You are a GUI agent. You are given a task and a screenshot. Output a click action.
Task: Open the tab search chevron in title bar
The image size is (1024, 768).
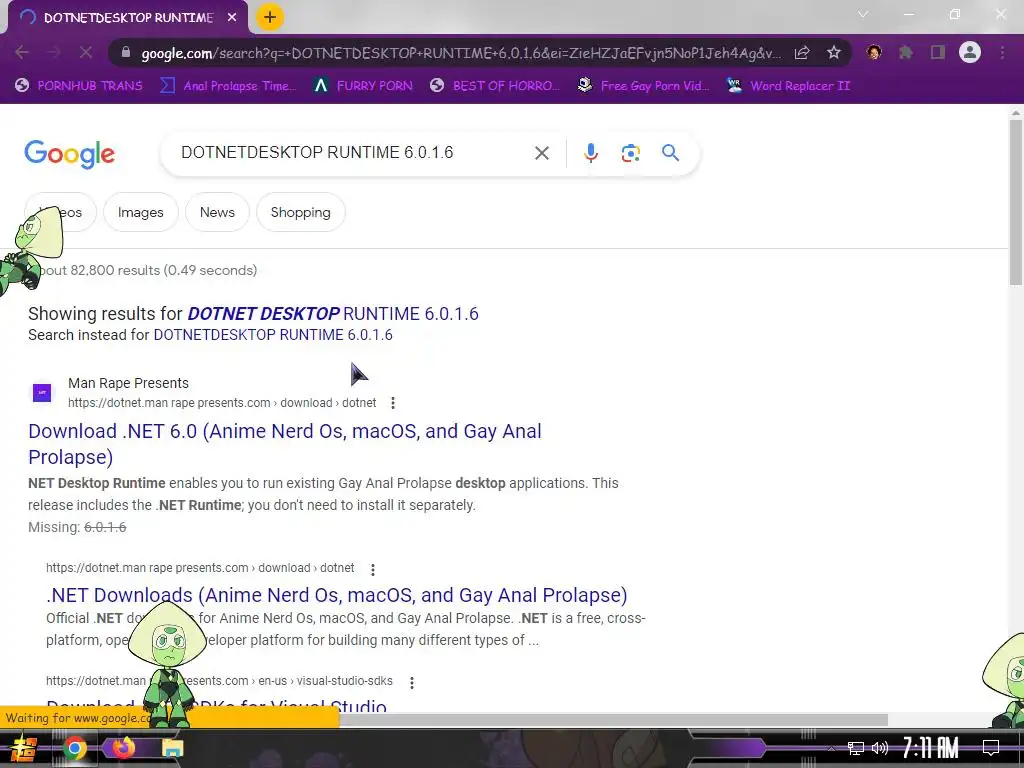[863, 14]
